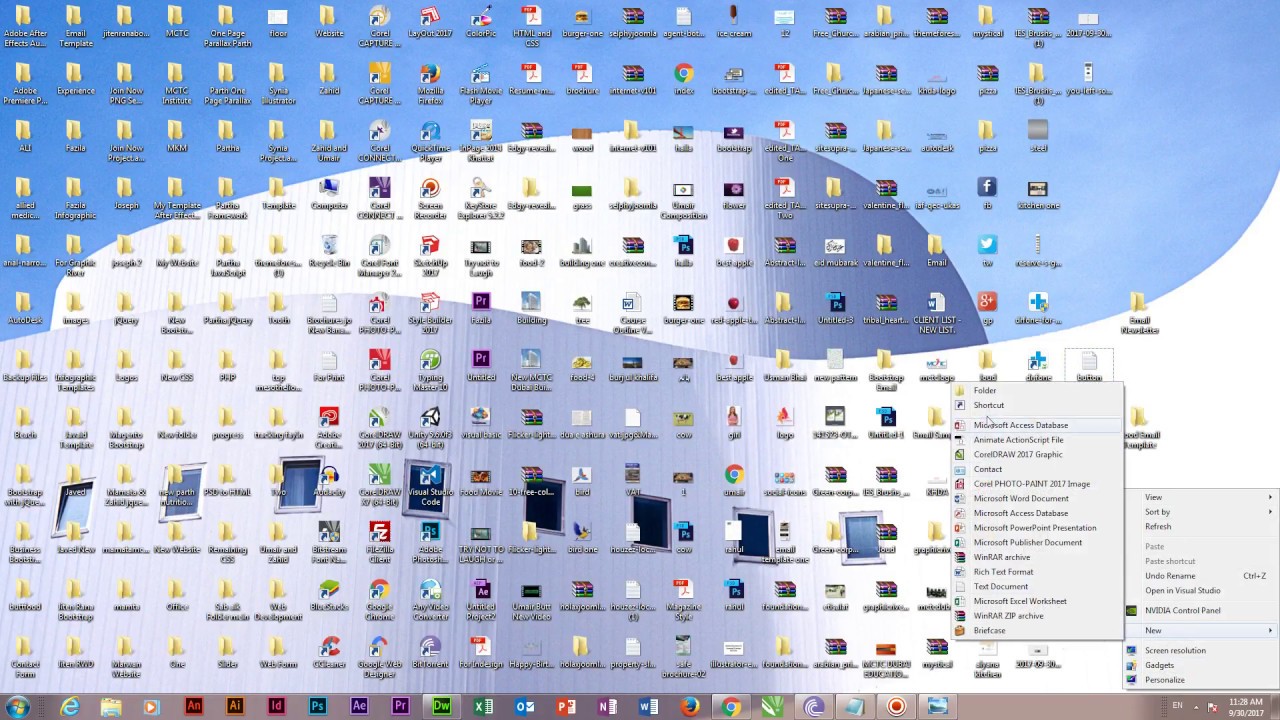
Task: Create a Microsoft PowerPoint Presentation
Action: 1036,528
